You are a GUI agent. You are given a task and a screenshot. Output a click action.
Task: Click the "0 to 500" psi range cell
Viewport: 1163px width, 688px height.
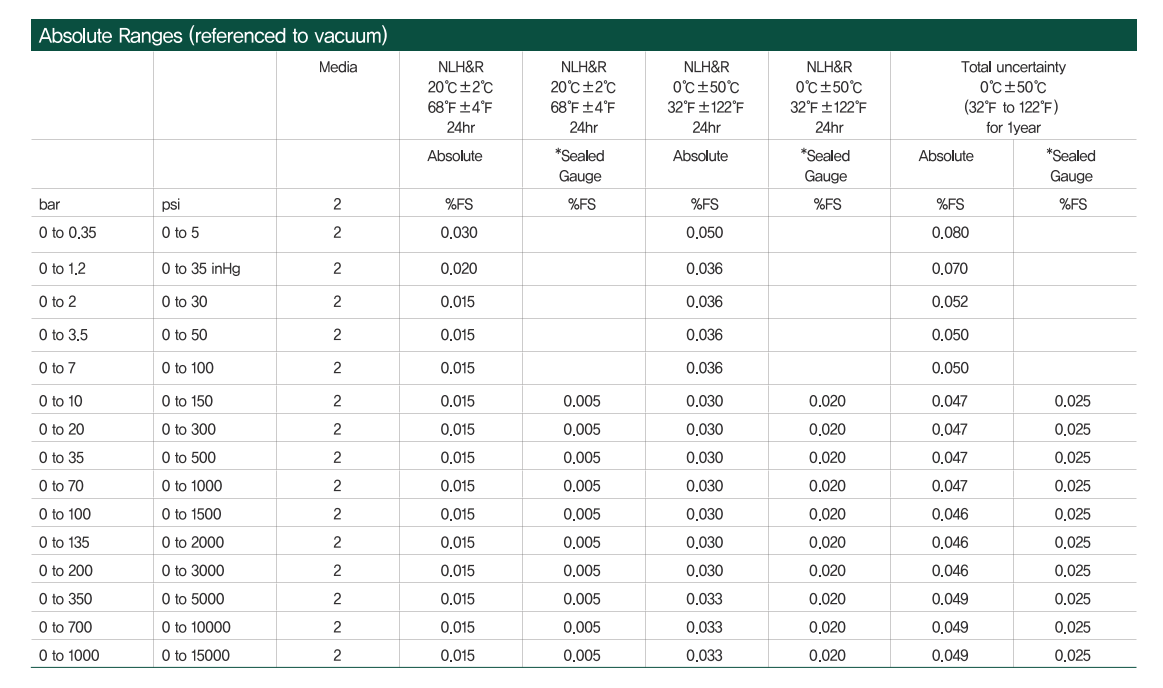[189, 458]
